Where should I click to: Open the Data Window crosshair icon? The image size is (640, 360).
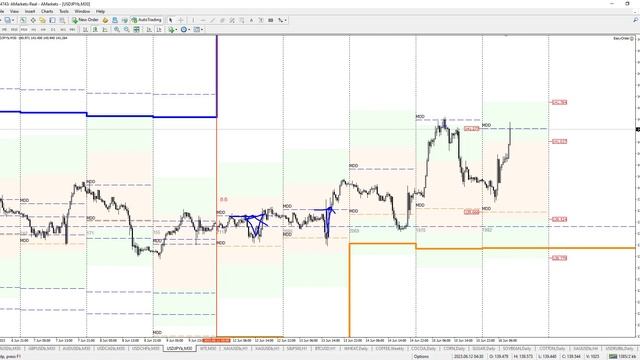pos(33,20)
